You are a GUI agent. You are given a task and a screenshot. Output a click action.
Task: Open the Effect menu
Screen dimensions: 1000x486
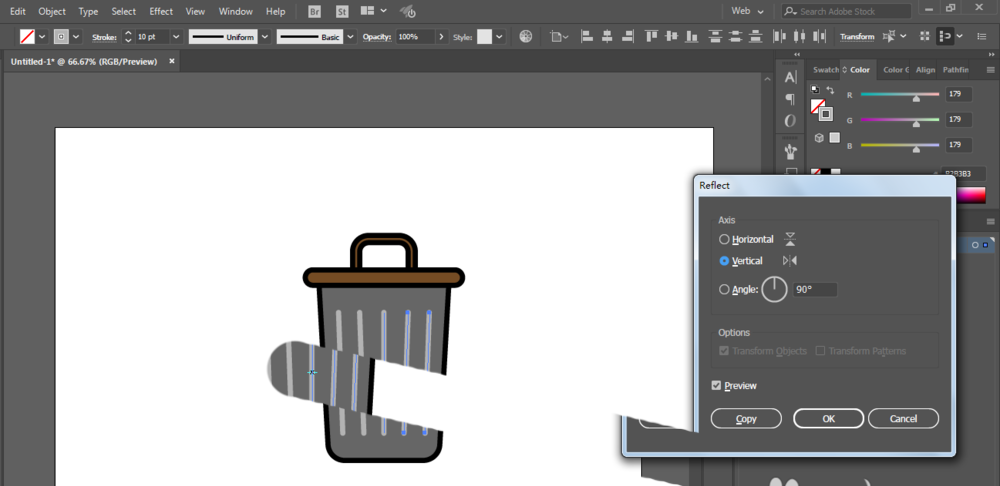tap(161, 11)
